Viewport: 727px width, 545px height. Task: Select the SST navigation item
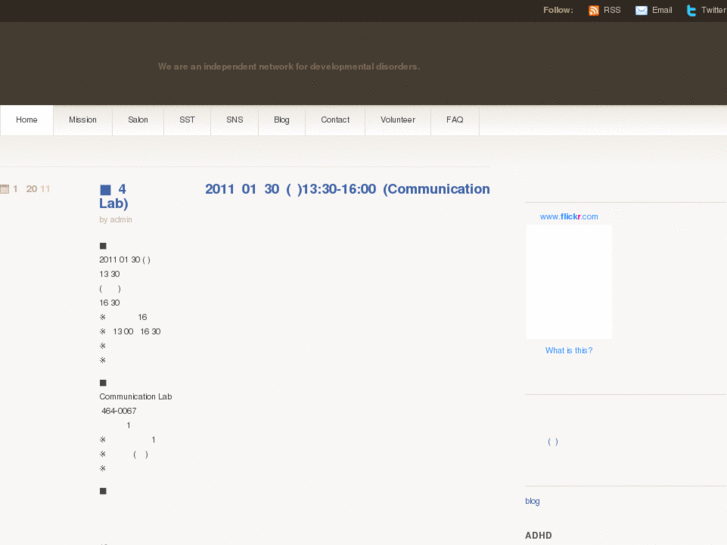point(187,120)
